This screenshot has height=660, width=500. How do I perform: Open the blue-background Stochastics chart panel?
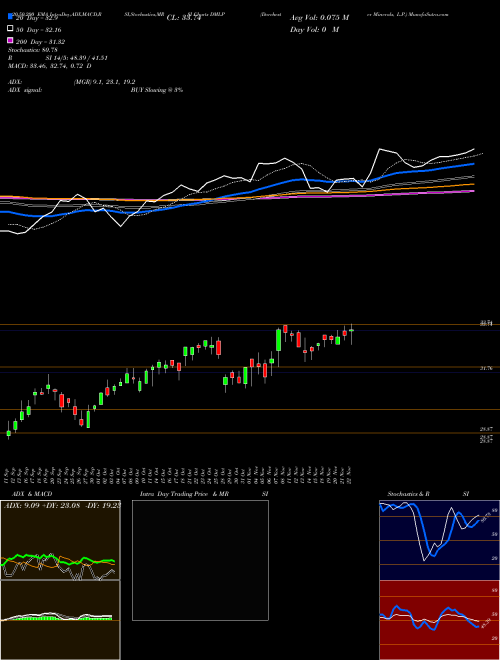(439, 540)
